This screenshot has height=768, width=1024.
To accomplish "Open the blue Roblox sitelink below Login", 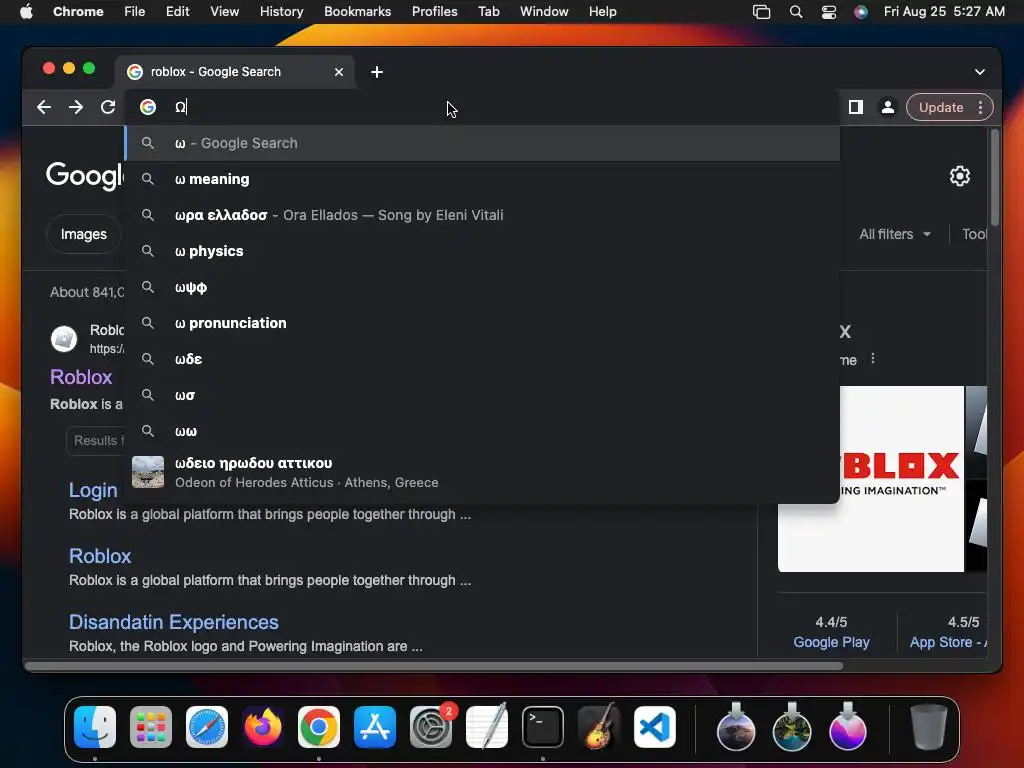I will point(100,556).
